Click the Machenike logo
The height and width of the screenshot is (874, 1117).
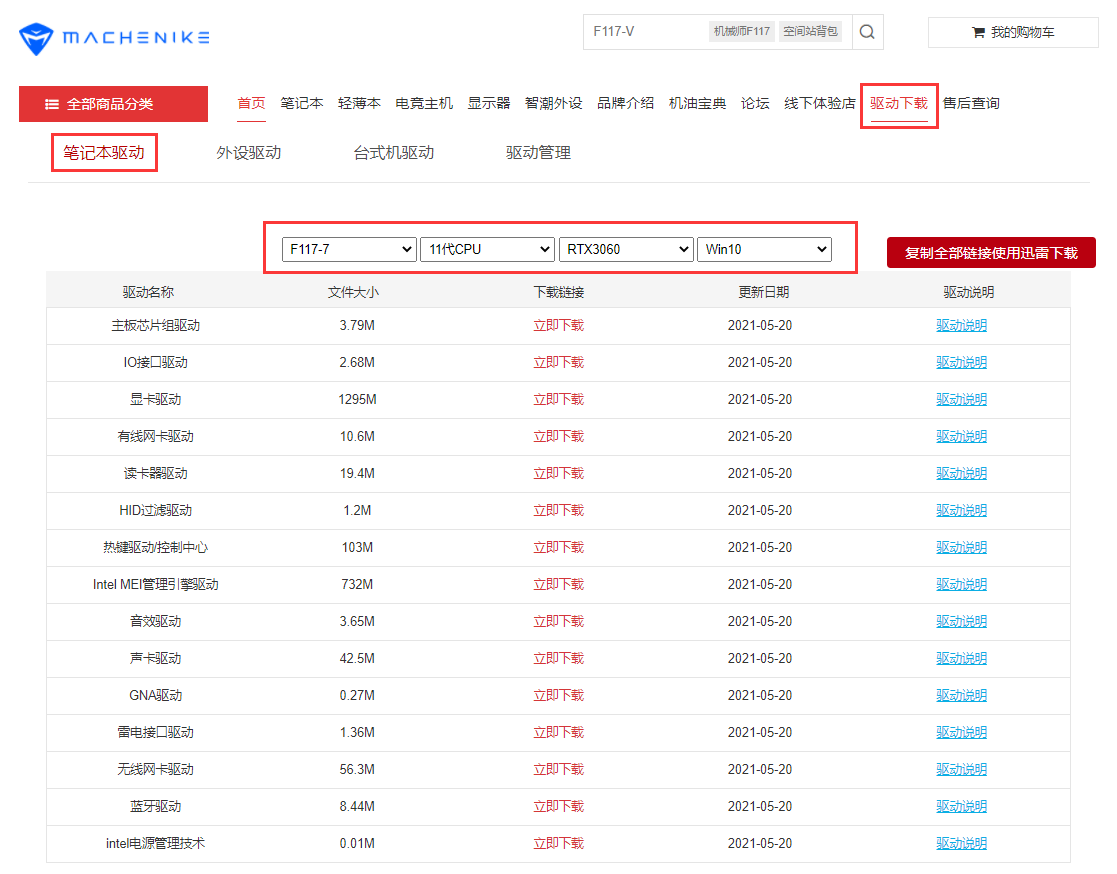click(115, 38)
